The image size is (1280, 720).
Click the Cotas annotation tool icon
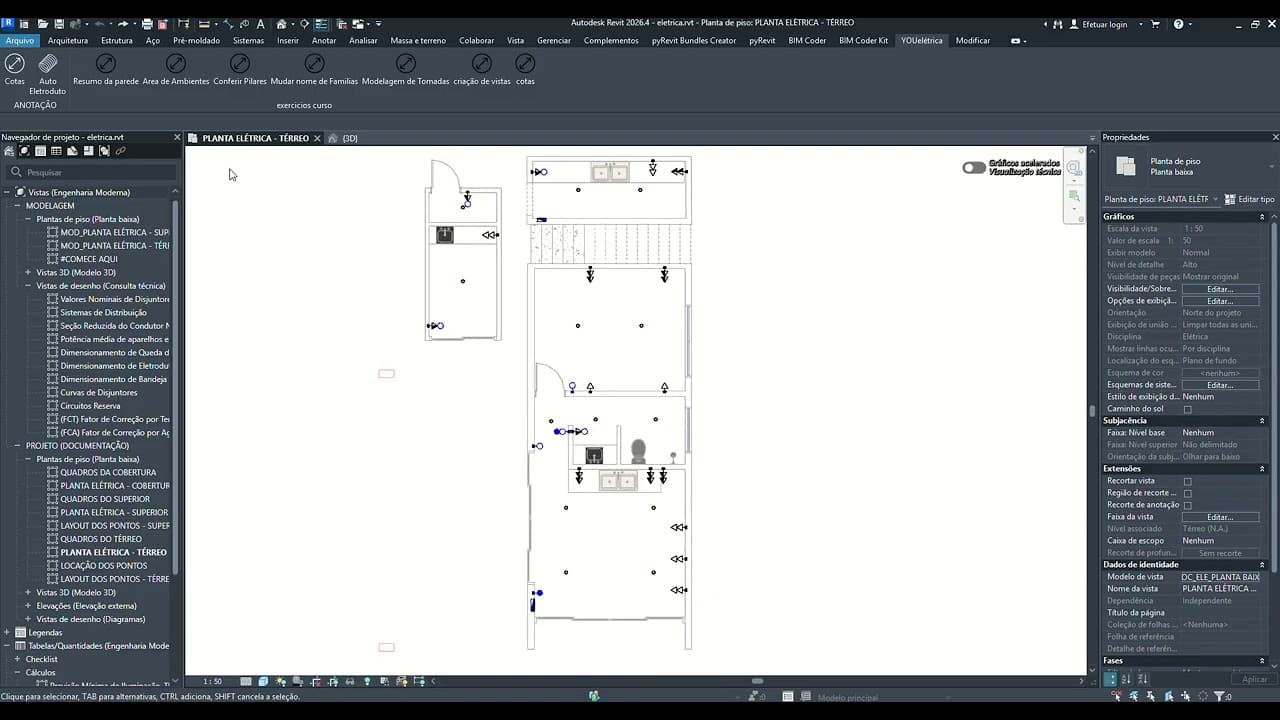(14, 64)
